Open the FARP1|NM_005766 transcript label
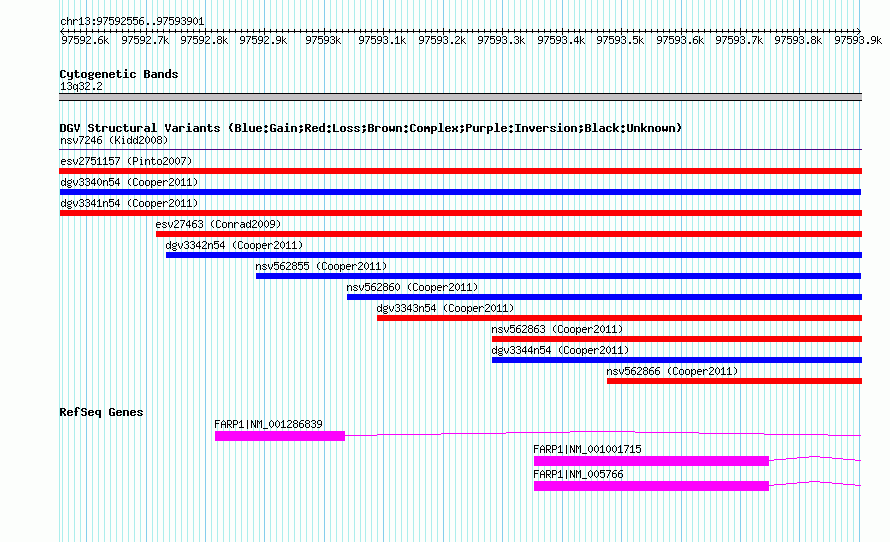890x542 pixels. point(578,474)
